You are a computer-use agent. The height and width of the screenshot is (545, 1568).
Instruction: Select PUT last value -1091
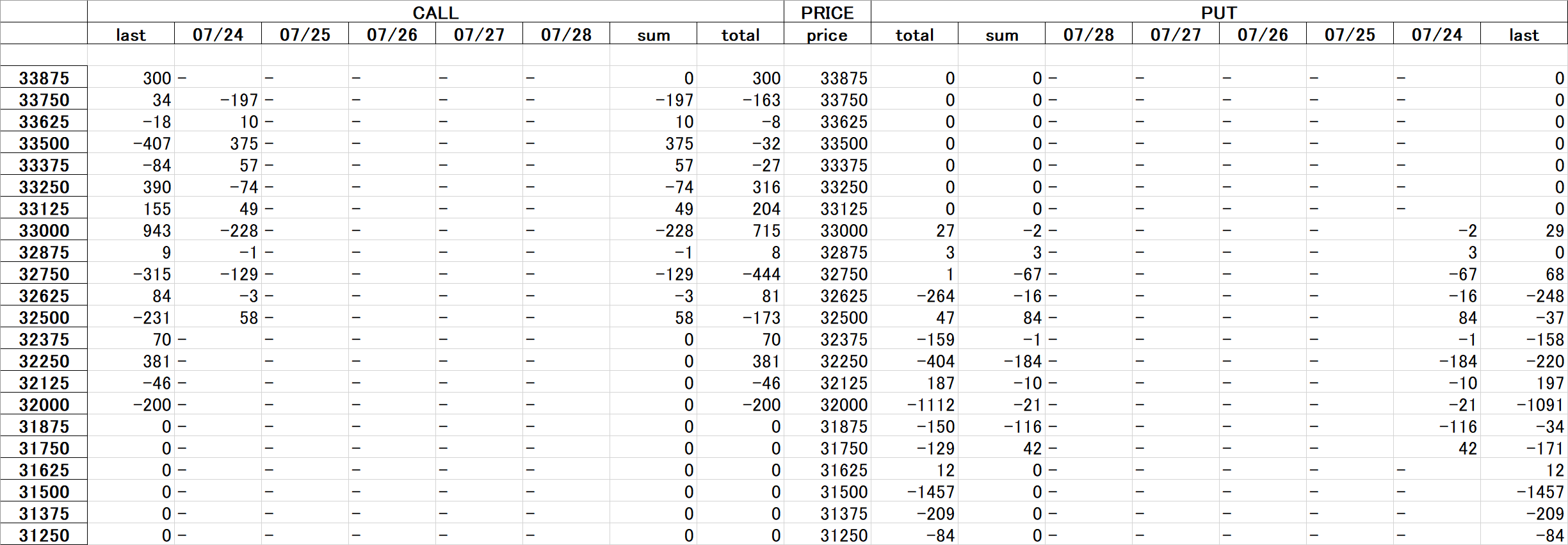point(1540,404)
